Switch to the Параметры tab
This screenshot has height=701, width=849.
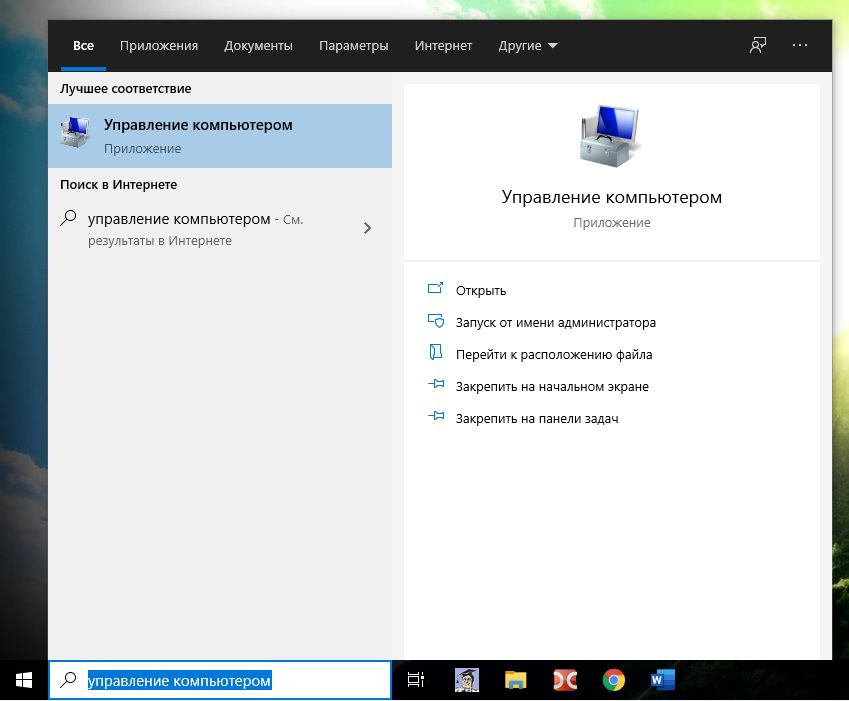coord(354,45)
